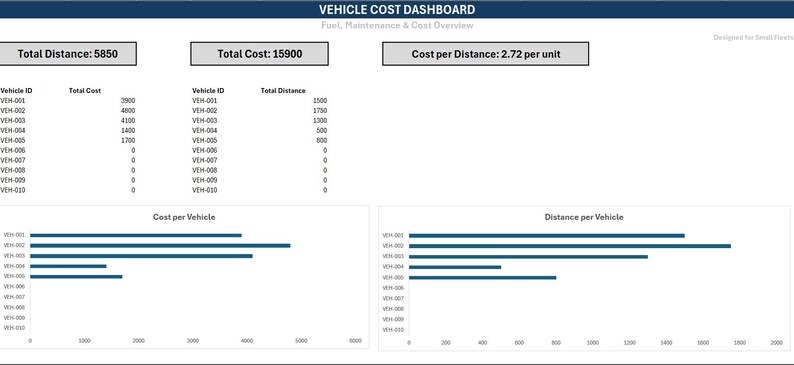Click VEH-006 axis label in Distance per Vehicle chart

(393, 288)
